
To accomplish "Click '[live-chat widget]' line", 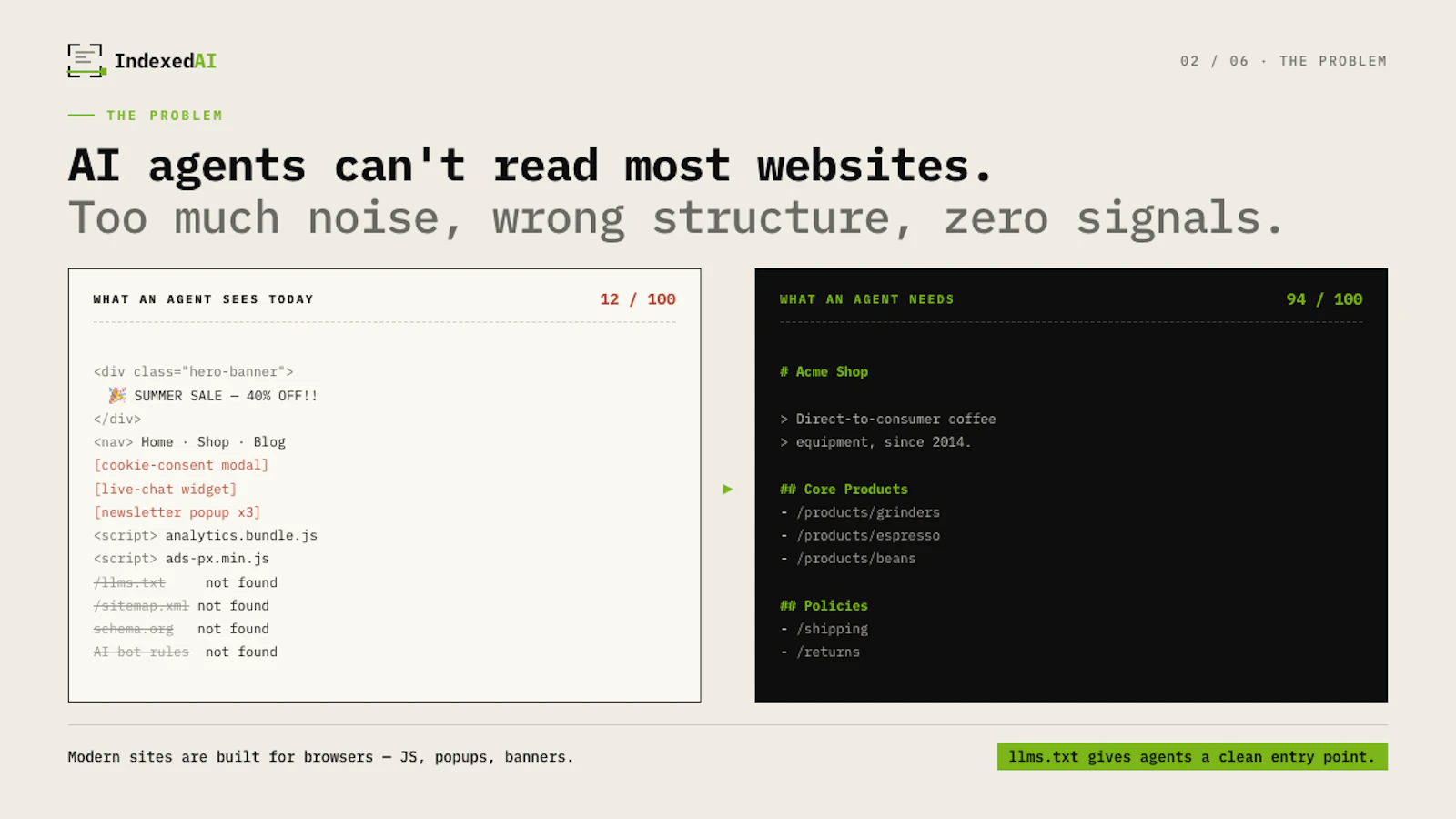I will tap(165, 490).
